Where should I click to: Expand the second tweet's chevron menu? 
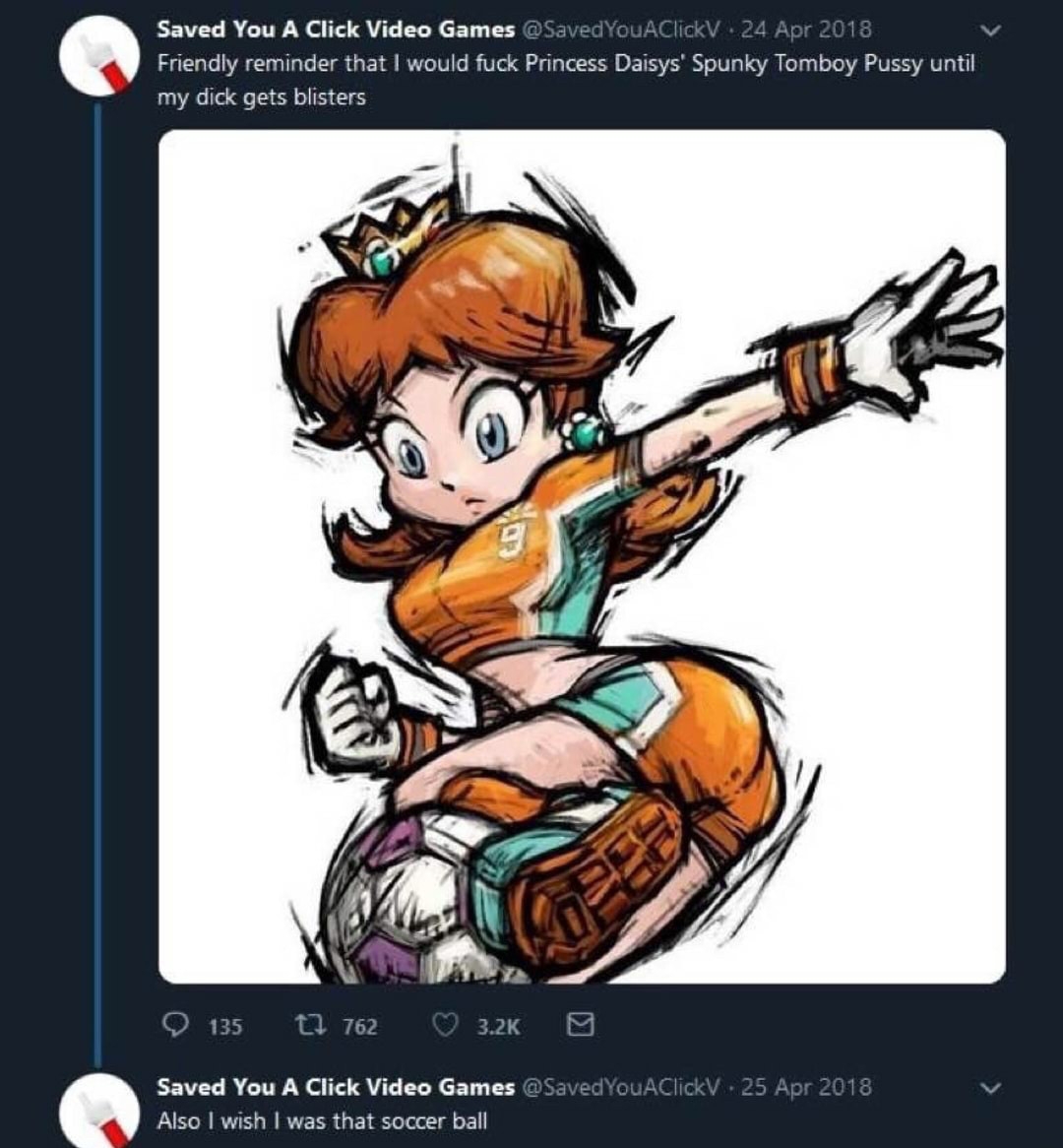click(992, 1088)
